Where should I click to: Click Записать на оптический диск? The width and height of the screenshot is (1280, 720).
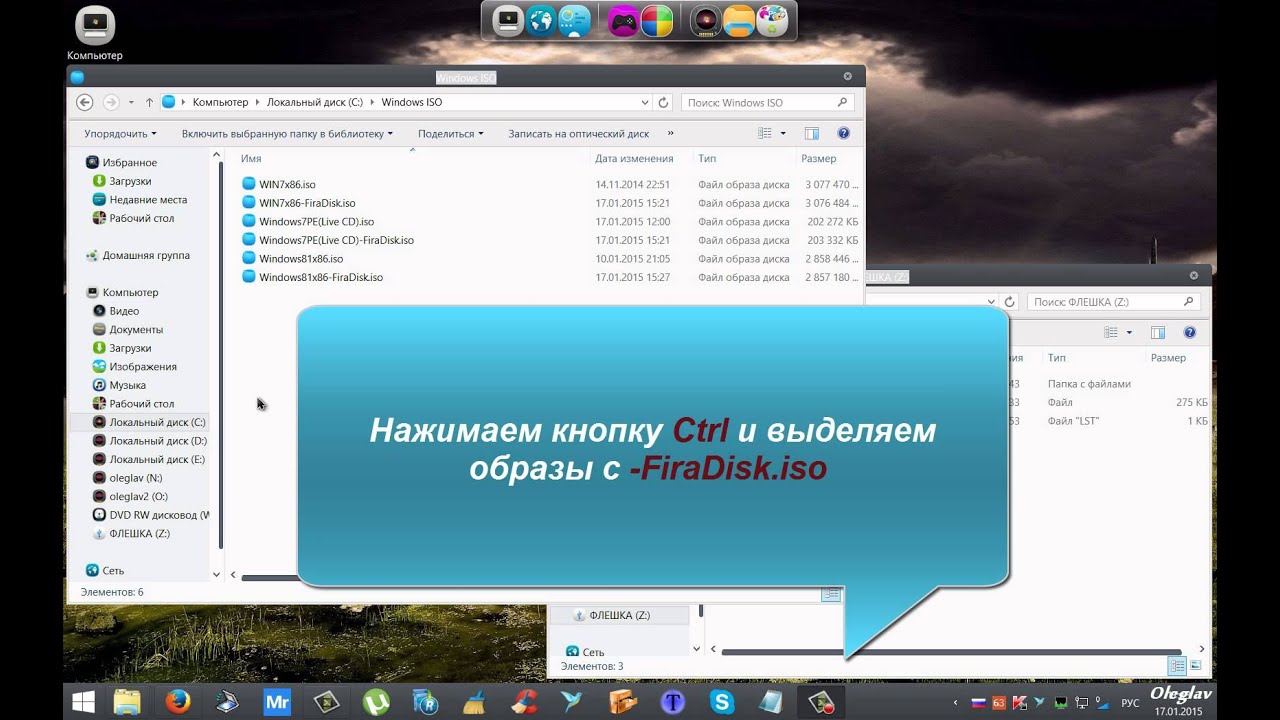coord(578,133)
